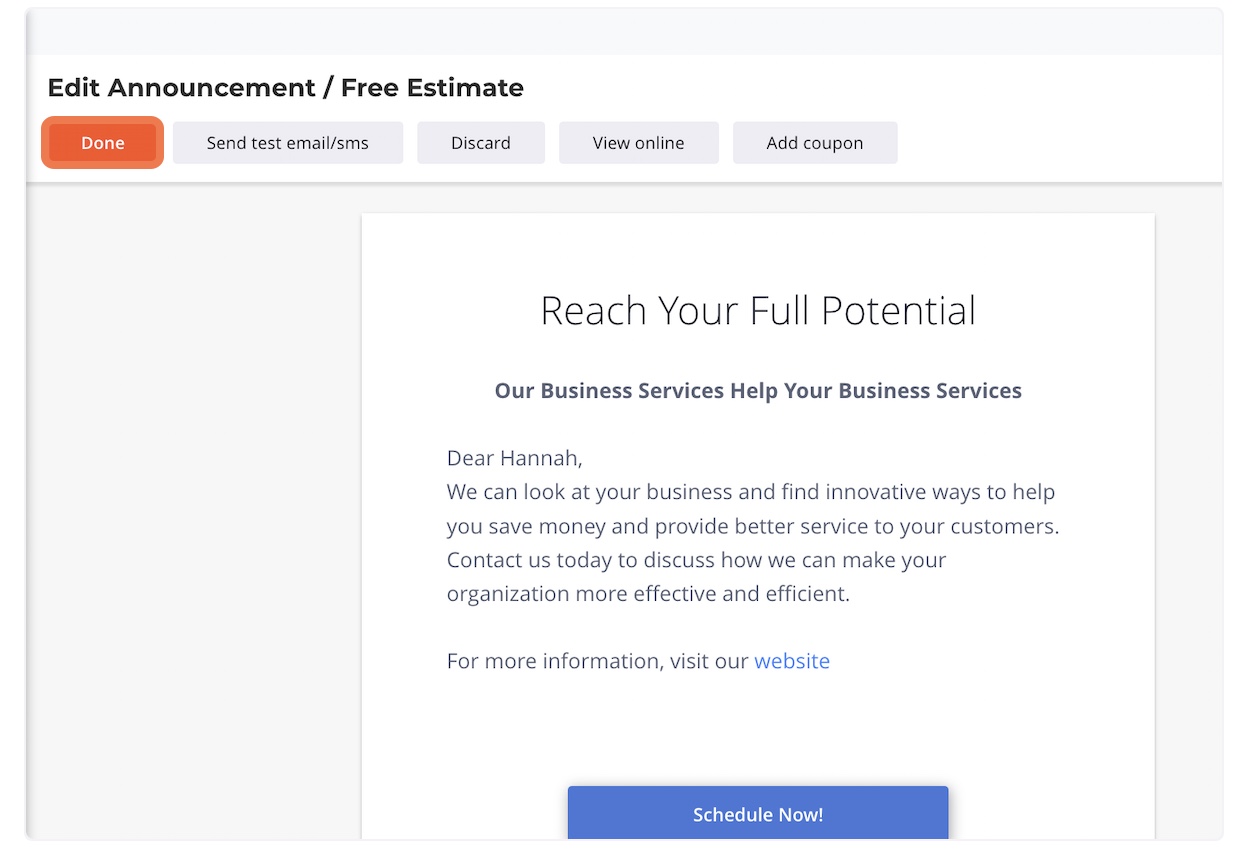This screenshot has width=1248, height=858.
Task: Click the word Potential in the headline
Action: coord(898,311)
